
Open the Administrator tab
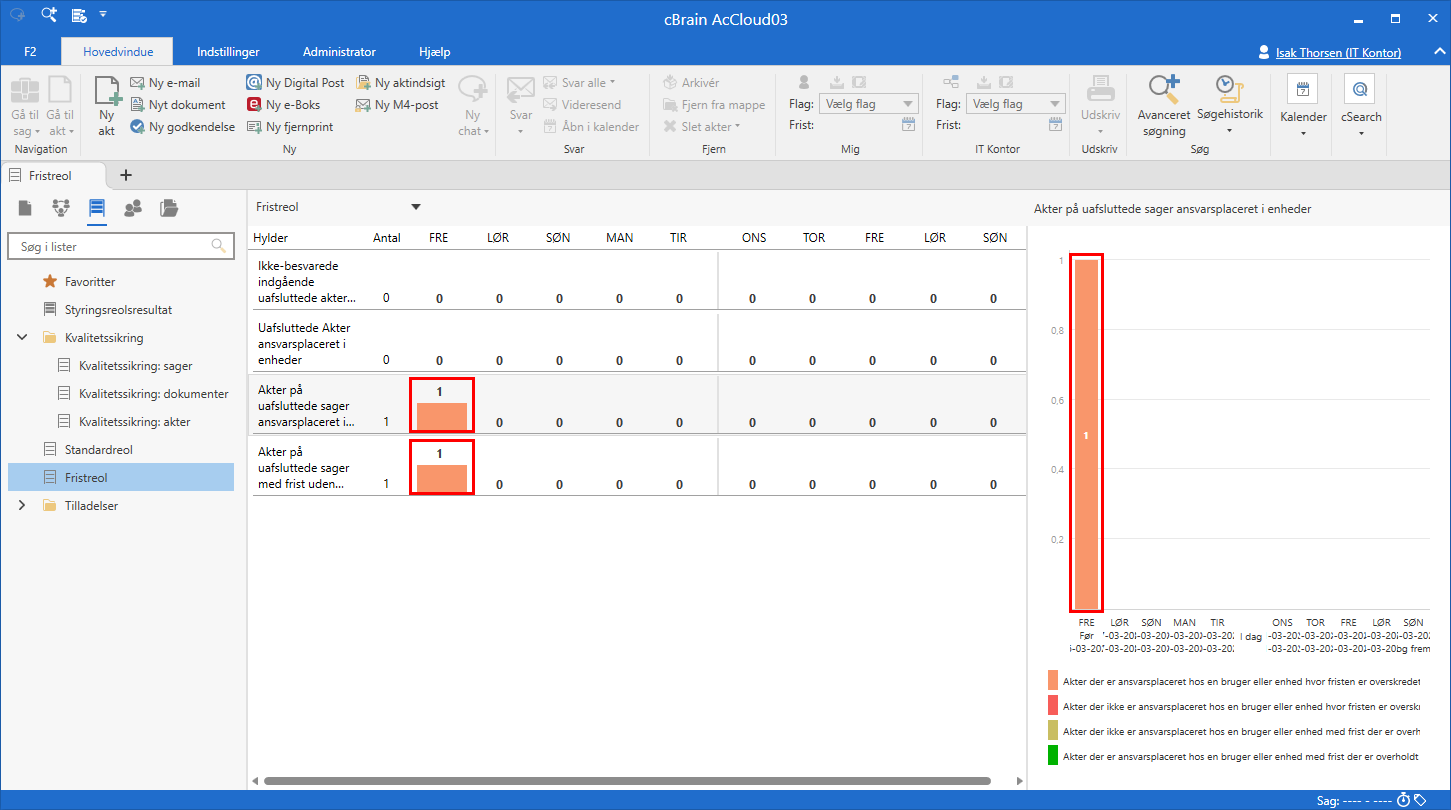coord(340,50)
